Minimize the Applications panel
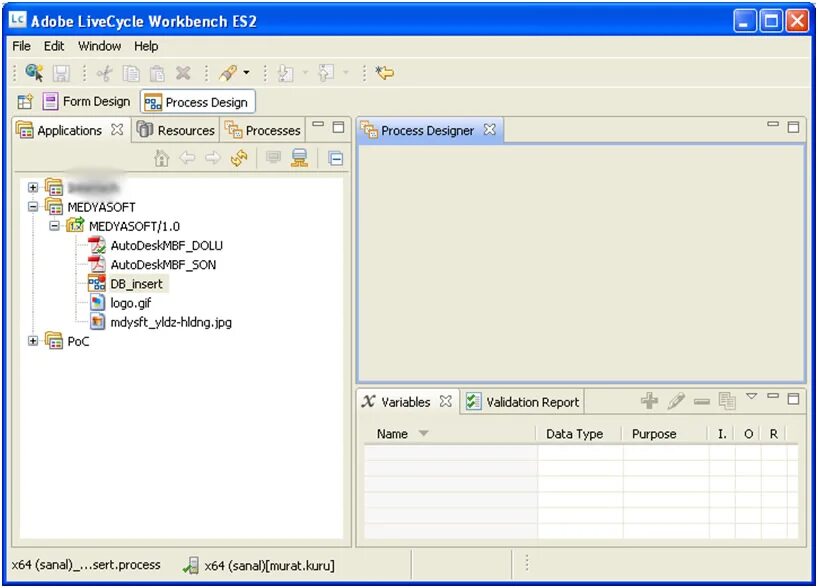 [x=318, y=125]
